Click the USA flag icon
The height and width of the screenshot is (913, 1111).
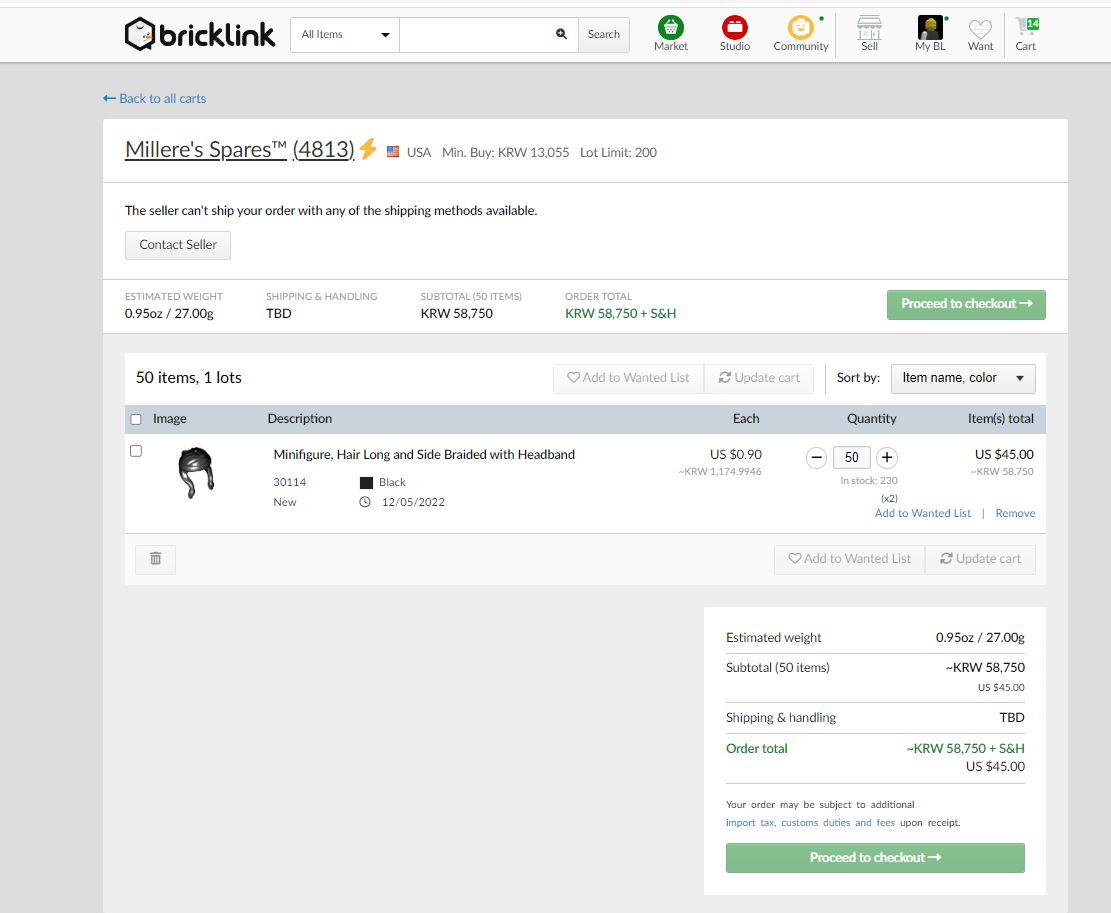pyautogui.click(x=393, y=152)
